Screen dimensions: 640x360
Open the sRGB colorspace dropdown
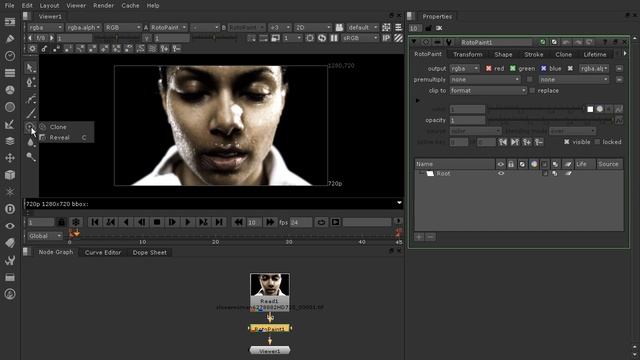[x=360, y=38]
